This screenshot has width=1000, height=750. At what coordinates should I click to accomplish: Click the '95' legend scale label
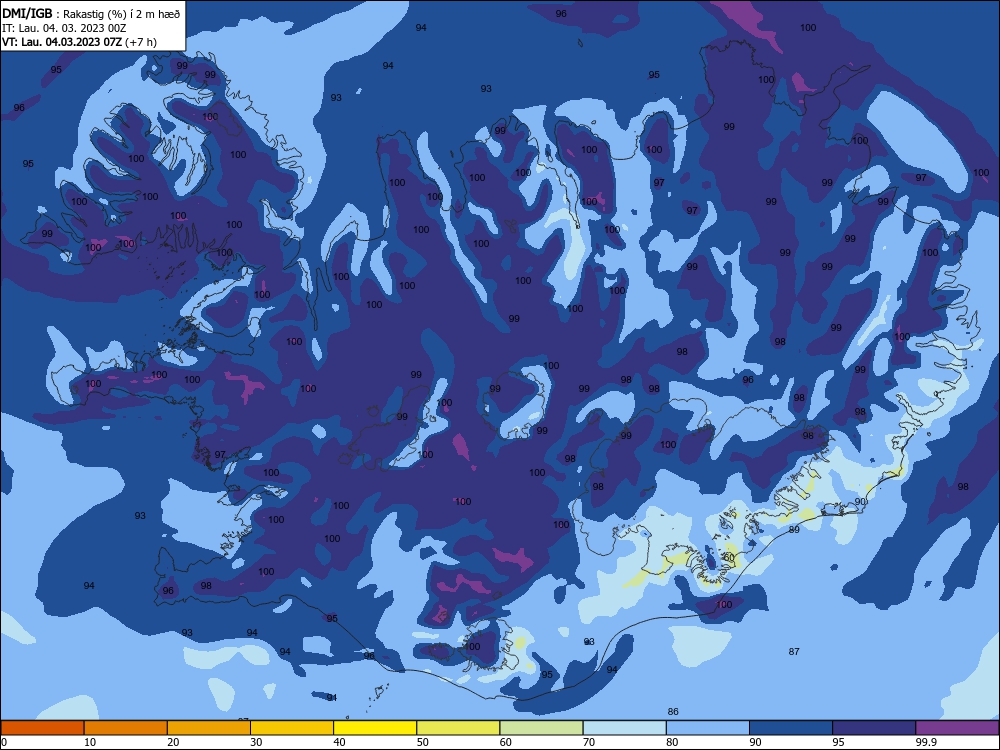click(x=838, y=742)
